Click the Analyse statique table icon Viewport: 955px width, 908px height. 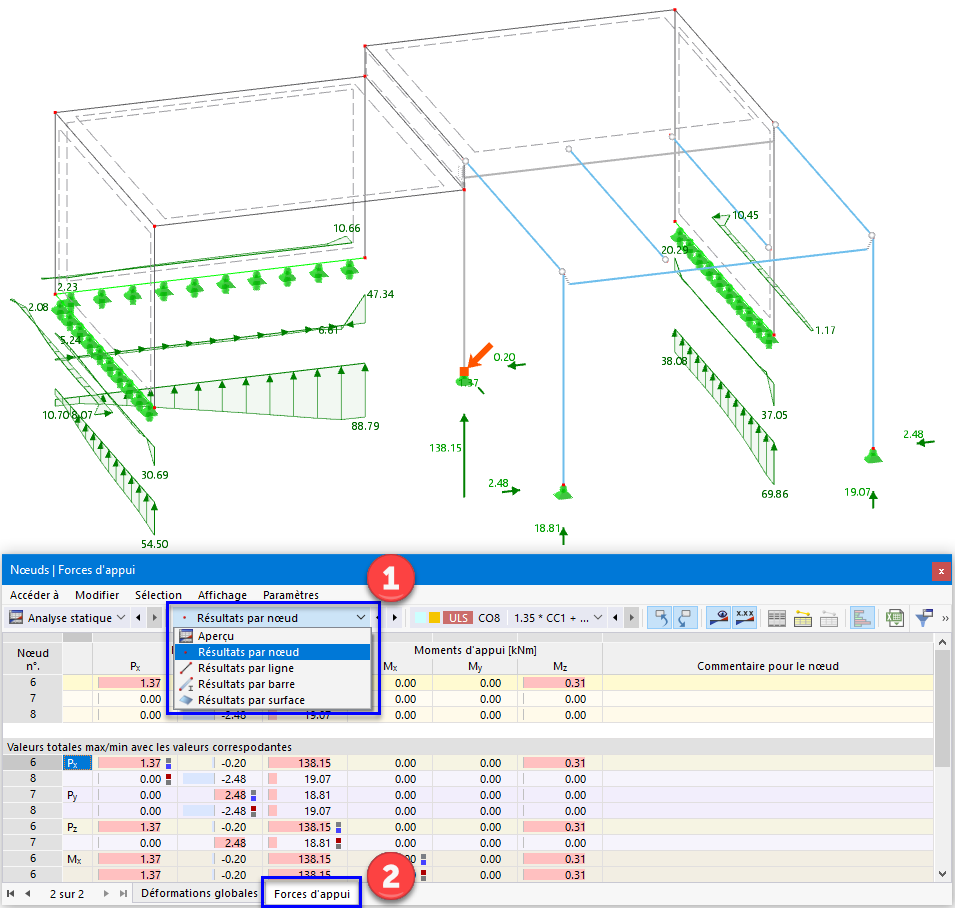pyautogui.click(x=16, y=618)
